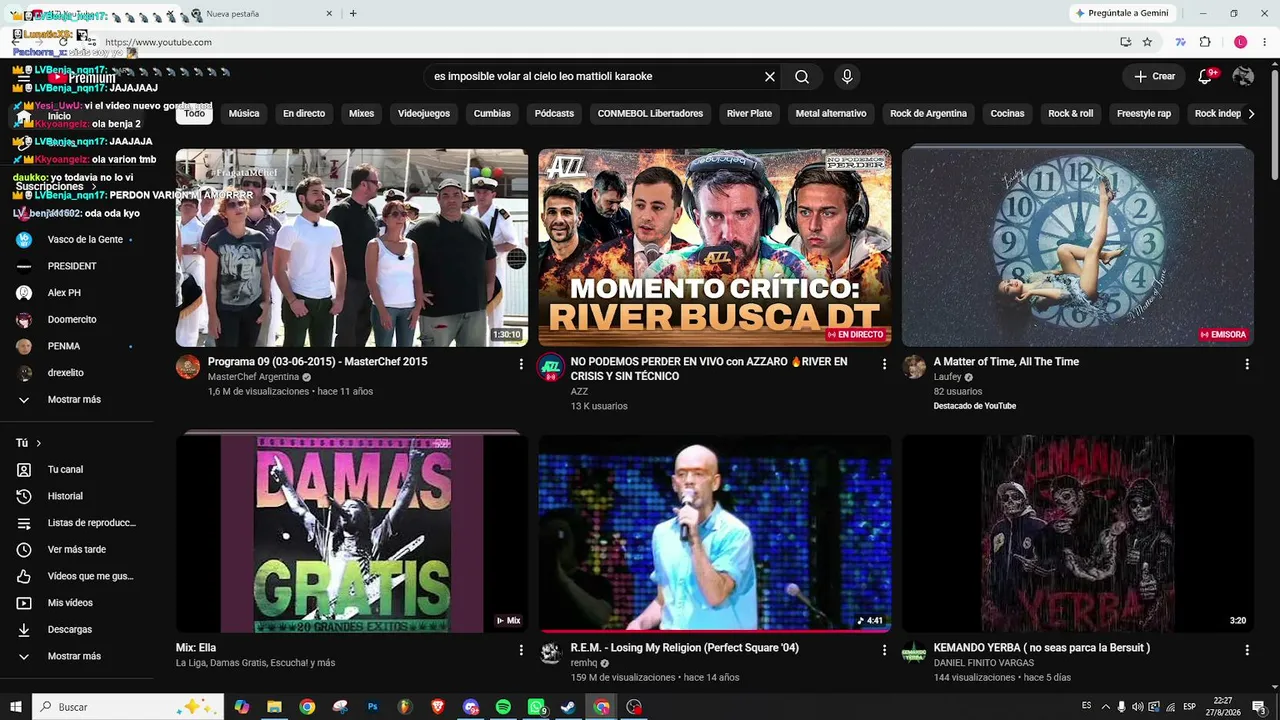Start voice search with the microphone

pos(847,77)
